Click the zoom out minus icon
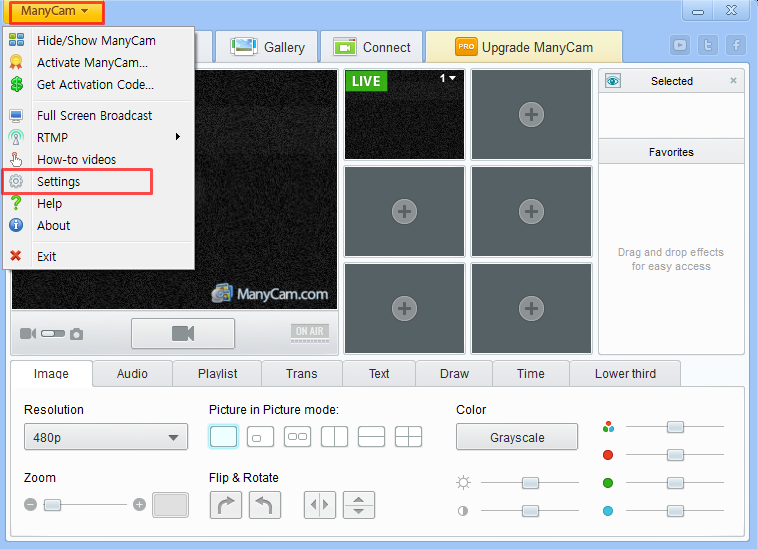Viewport: 758px width, 550px height. [30, 505]
